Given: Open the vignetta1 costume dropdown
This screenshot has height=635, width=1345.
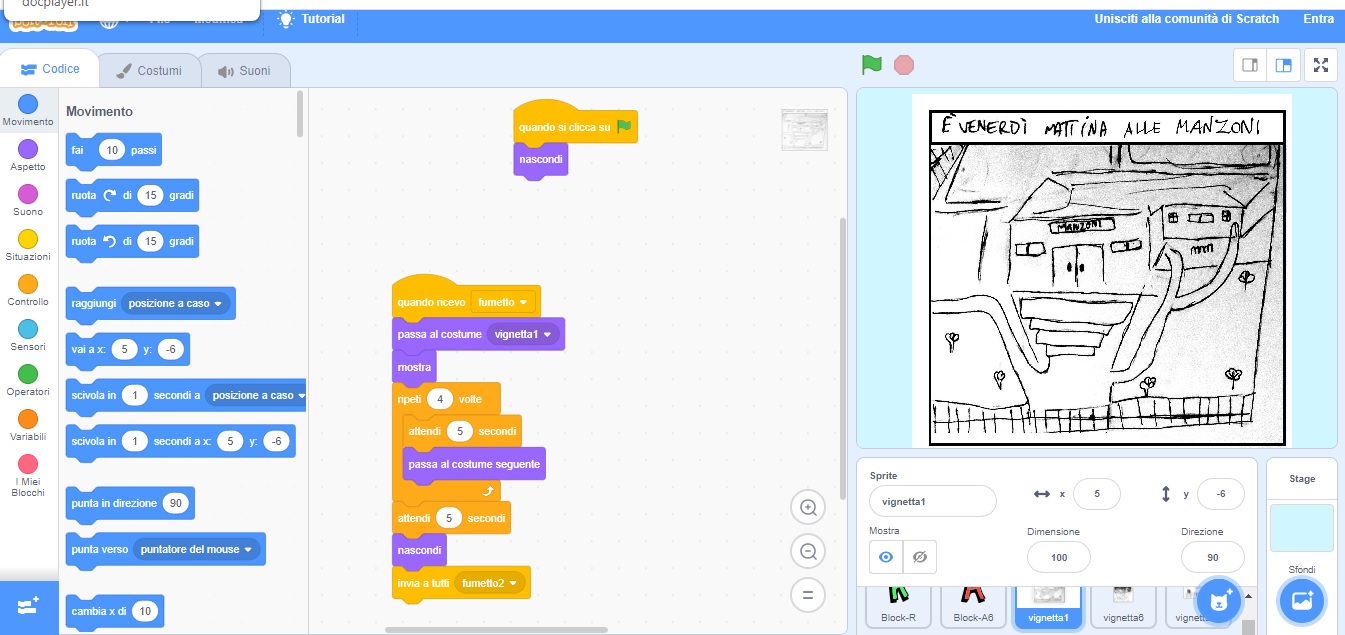Looking at the screenshot, I should point(522,334).
